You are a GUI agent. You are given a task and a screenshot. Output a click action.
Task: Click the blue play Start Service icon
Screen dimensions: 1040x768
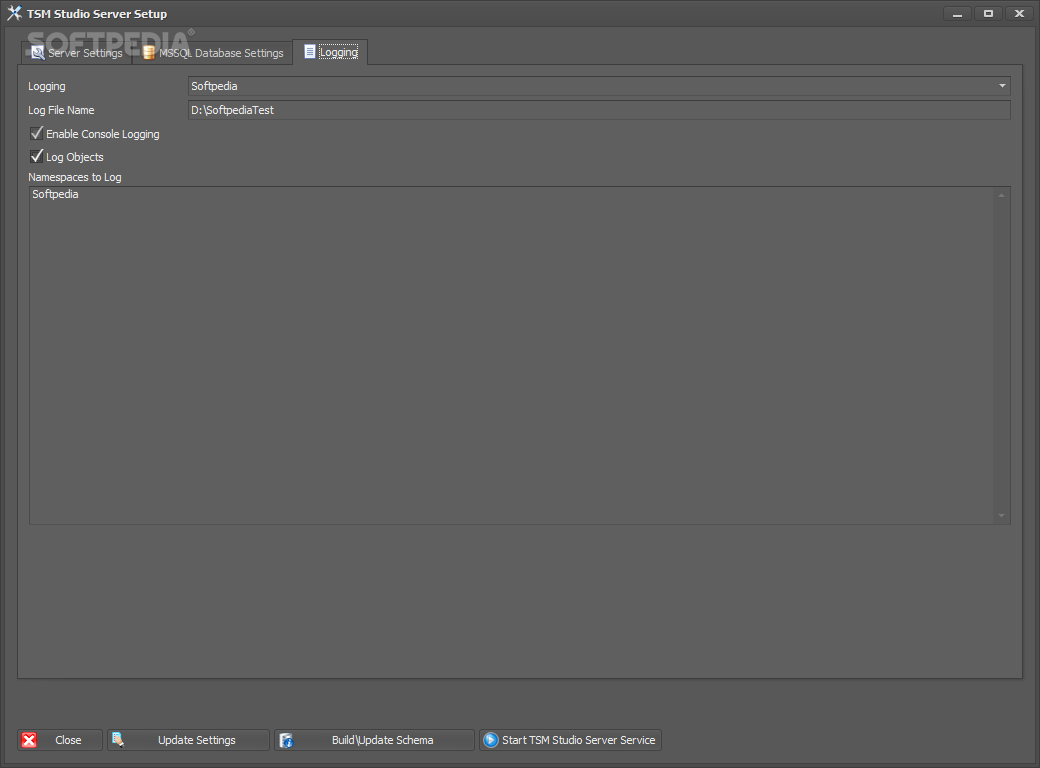pyautogui.click(x=491, y=740)
